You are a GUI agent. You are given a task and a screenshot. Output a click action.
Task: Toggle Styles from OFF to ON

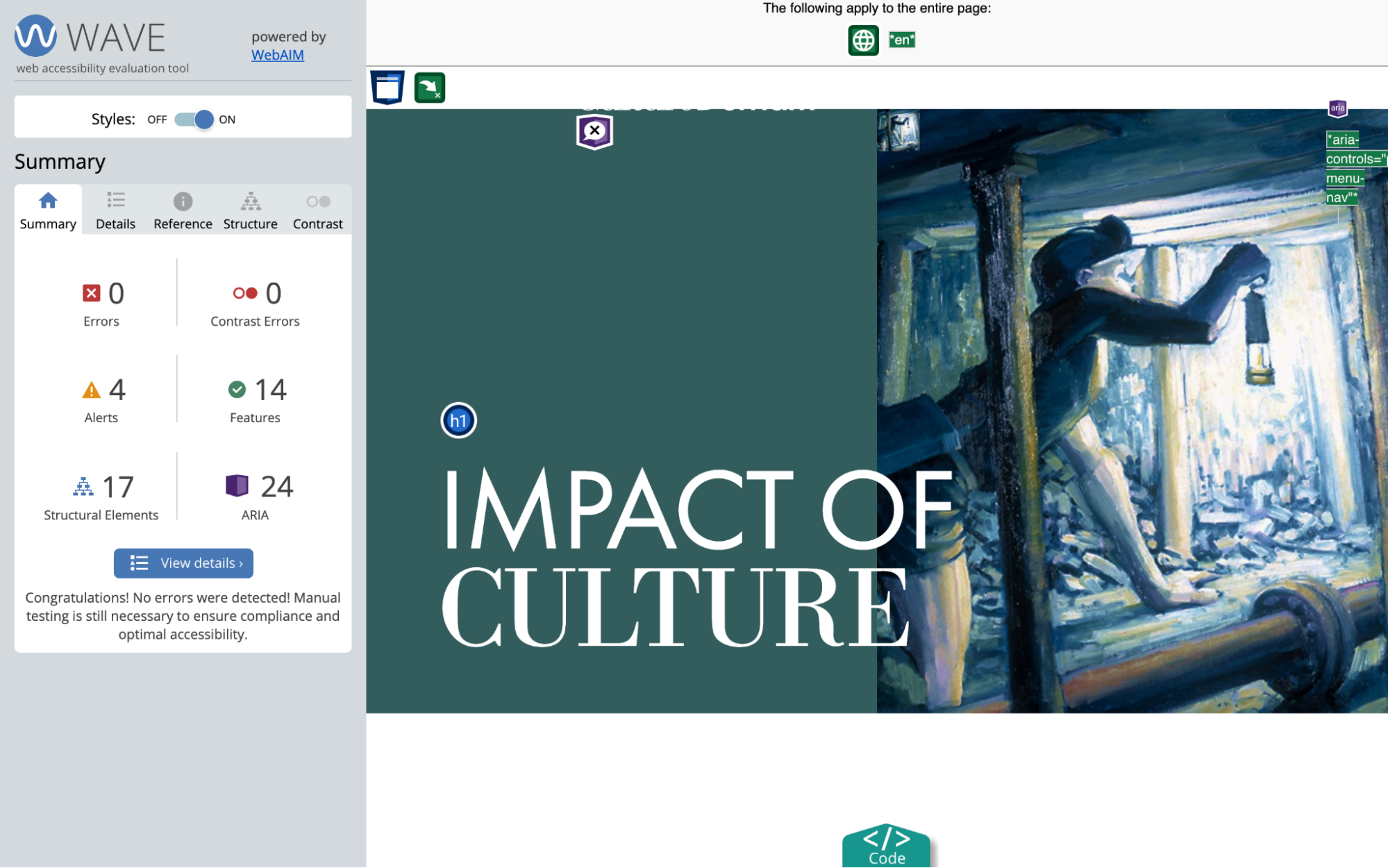[192, 119]
